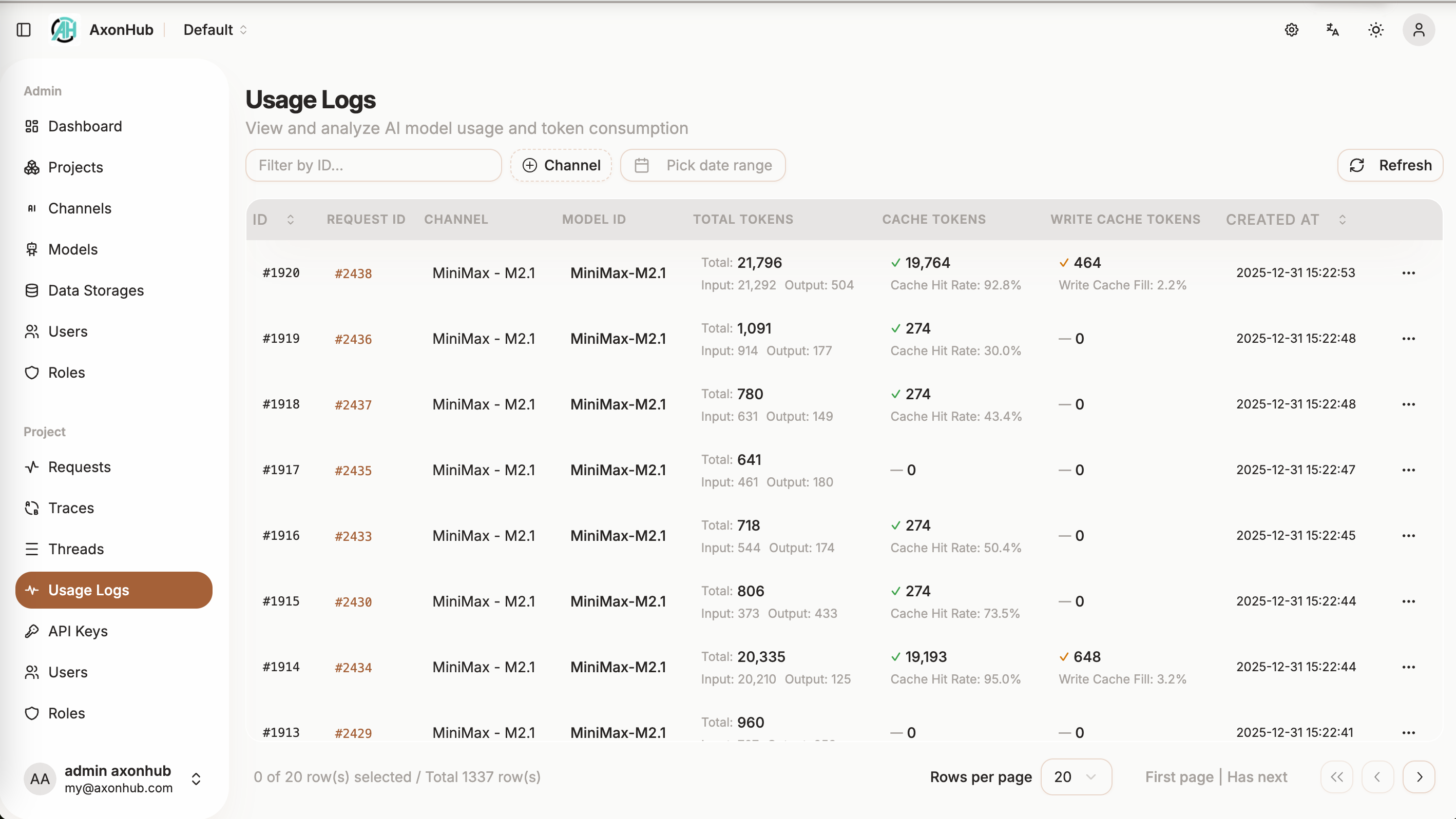Click the calendar date range picker
This screenshot has height=819, width=1456.
tap(702, 165)
